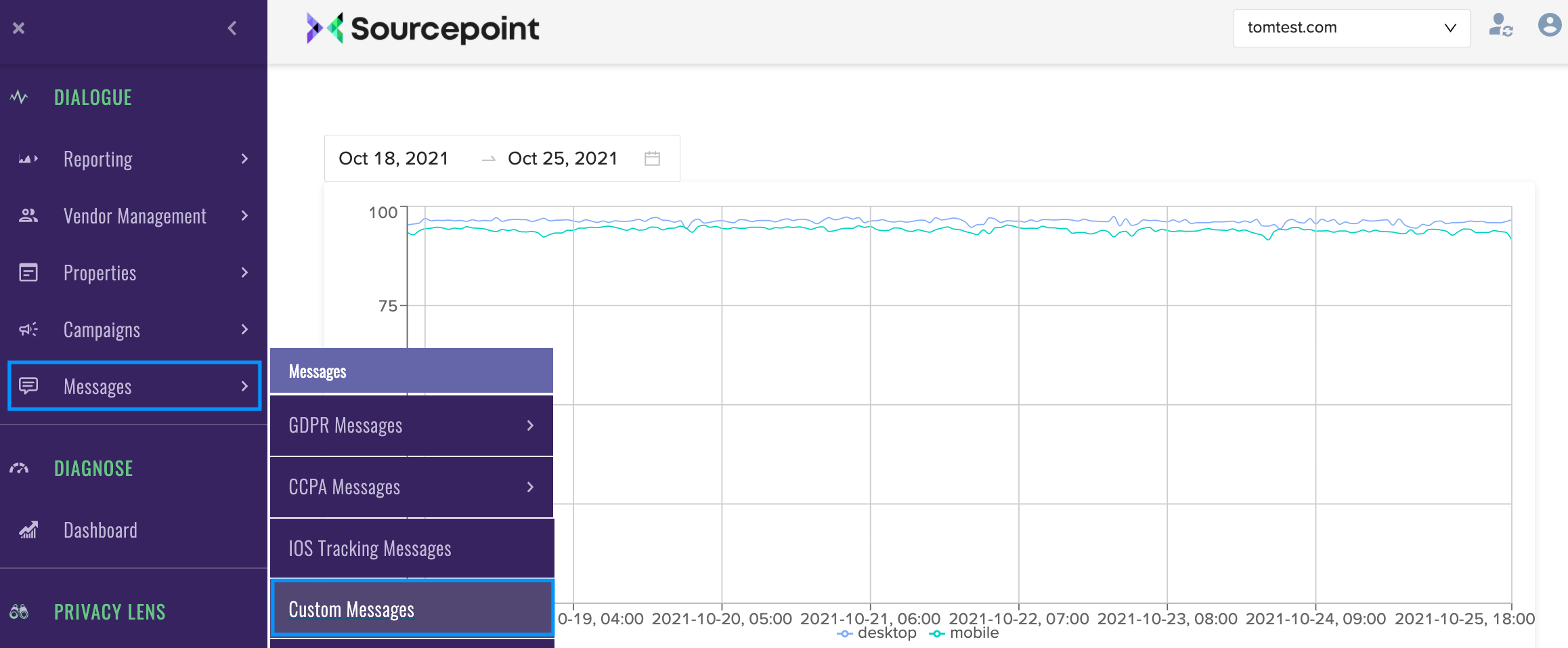Expand the Properties menu chevron
1568x648 pixels.
click(x=244, y=273)
